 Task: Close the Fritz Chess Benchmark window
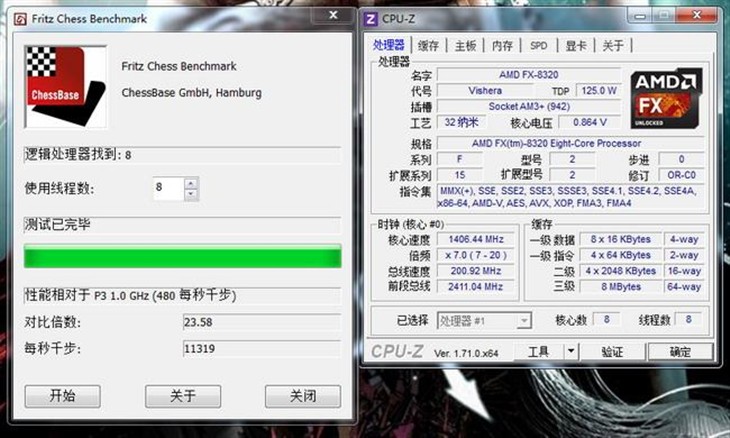coord(333,15)
